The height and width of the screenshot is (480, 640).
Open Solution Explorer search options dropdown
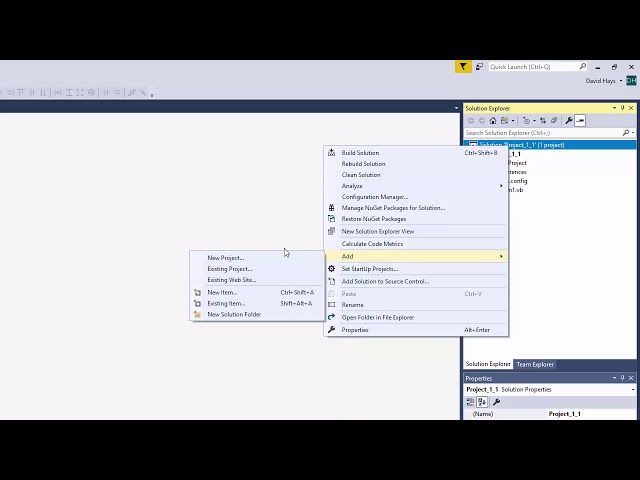633,133
